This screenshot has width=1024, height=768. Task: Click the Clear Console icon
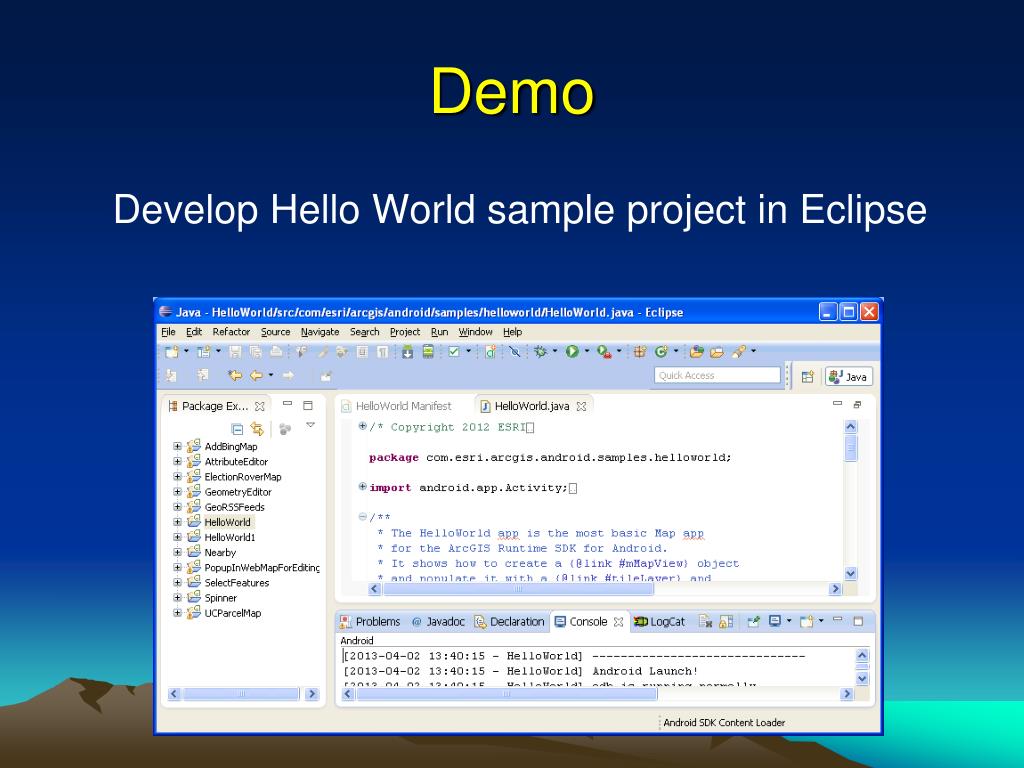tap(705, 622)
